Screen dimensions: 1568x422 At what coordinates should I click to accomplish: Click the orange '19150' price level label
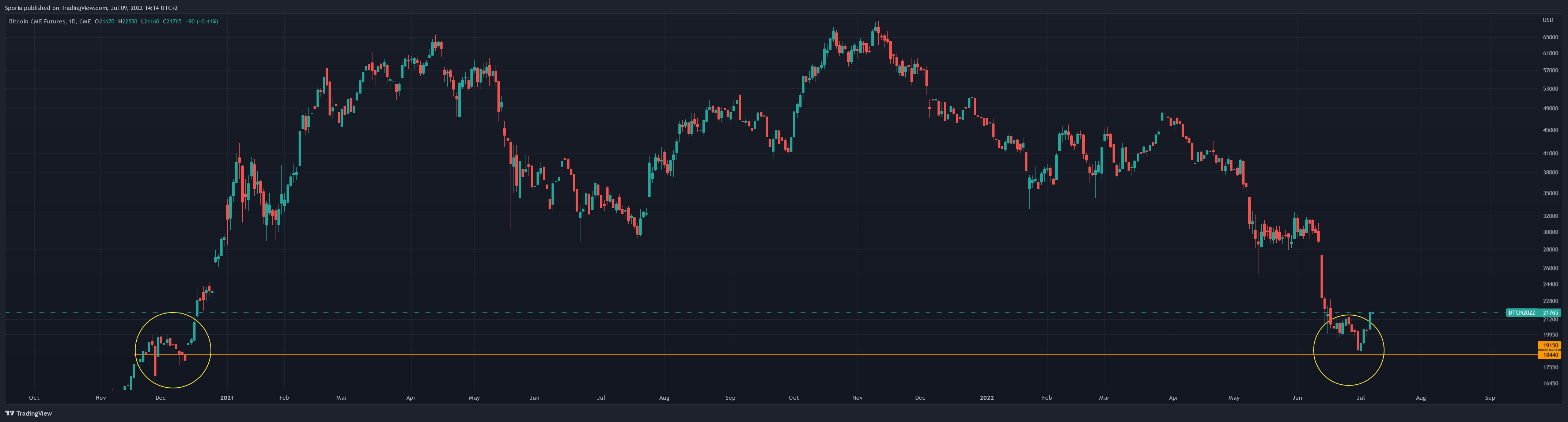[x=1549, y=345]
